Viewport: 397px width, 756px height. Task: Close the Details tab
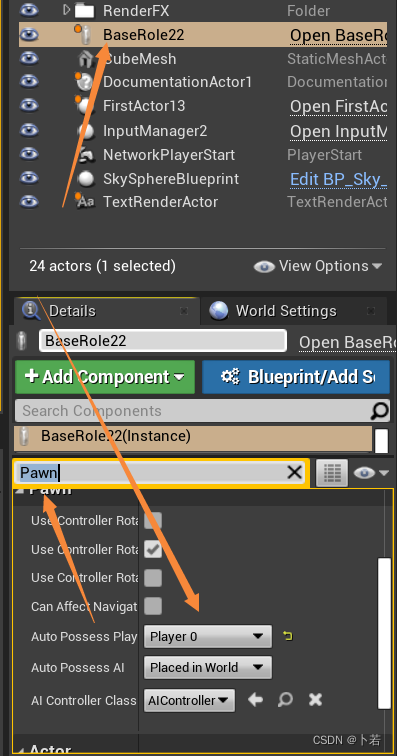(x=184, y=311)
